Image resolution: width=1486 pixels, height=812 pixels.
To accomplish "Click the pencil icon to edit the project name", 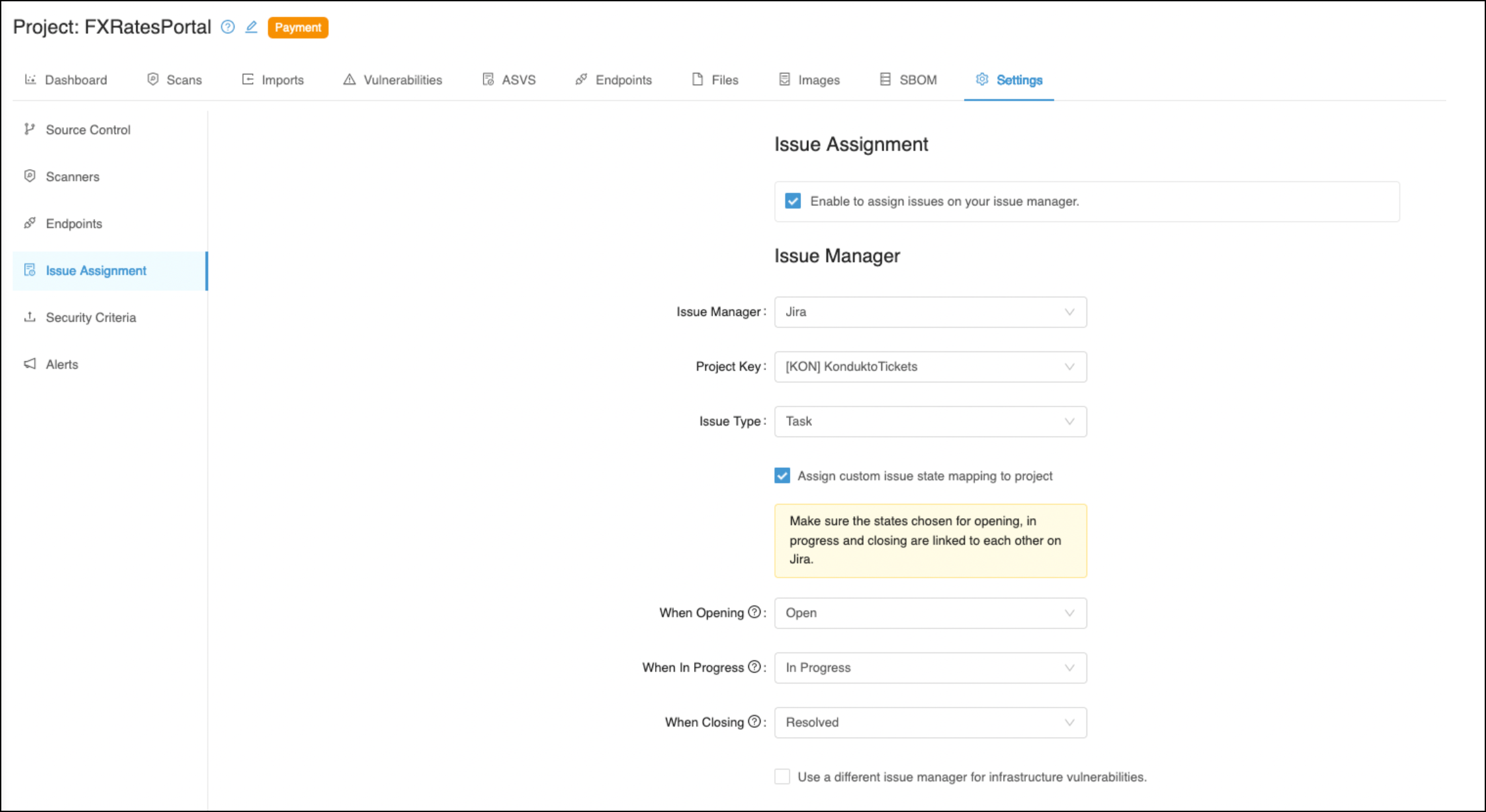I will pyautogui.click(x=251, y=27).
